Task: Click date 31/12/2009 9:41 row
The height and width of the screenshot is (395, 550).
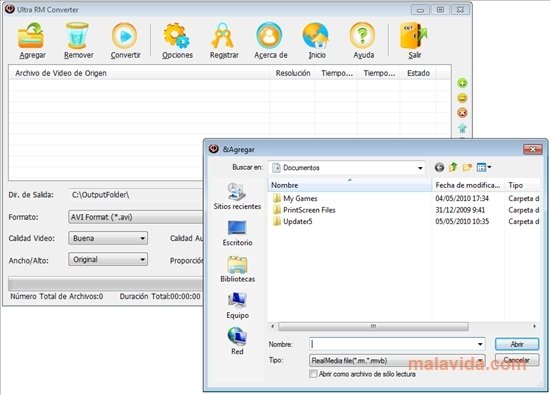Action: point(460,210)
